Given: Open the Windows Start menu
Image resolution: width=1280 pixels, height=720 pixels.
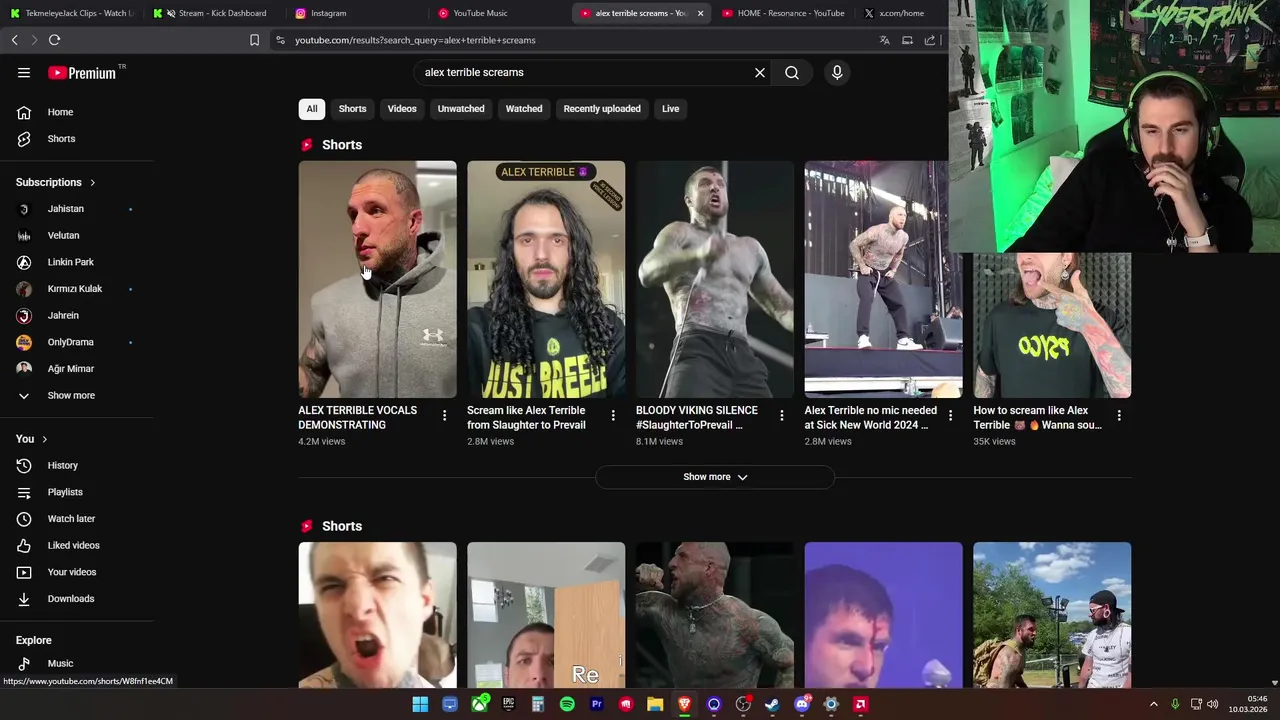Looking at the screenshot, I should coord(420,704).
